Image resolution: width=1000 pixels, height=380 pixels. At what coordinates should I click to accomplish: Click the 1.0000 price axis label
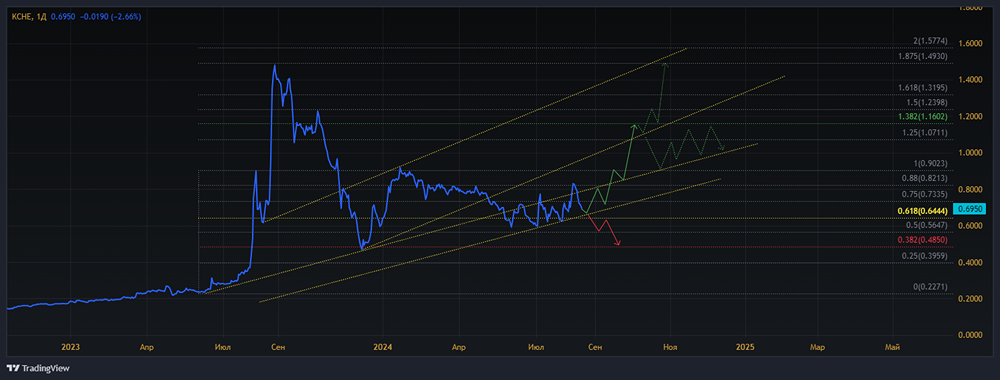point(970,153)
